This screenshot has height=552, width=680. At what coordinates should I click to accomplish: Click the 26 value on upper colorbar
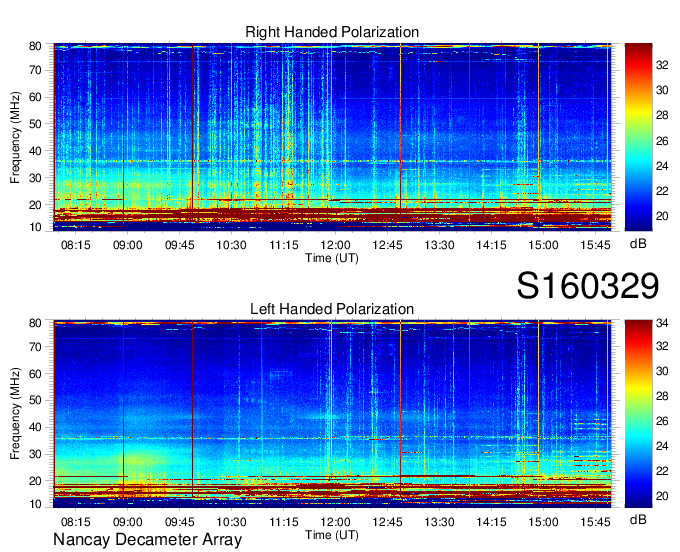click(x=662, y=141)
